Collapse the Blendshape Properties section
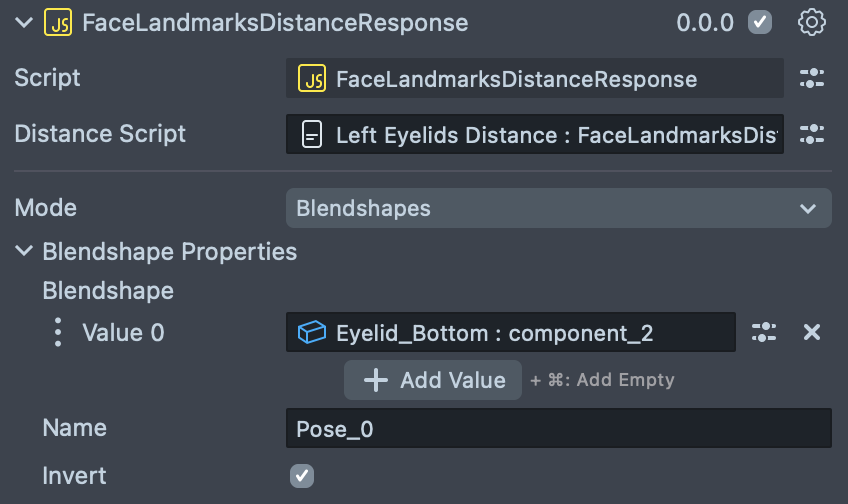Screen dimensions: 848x504 [24, 251]
